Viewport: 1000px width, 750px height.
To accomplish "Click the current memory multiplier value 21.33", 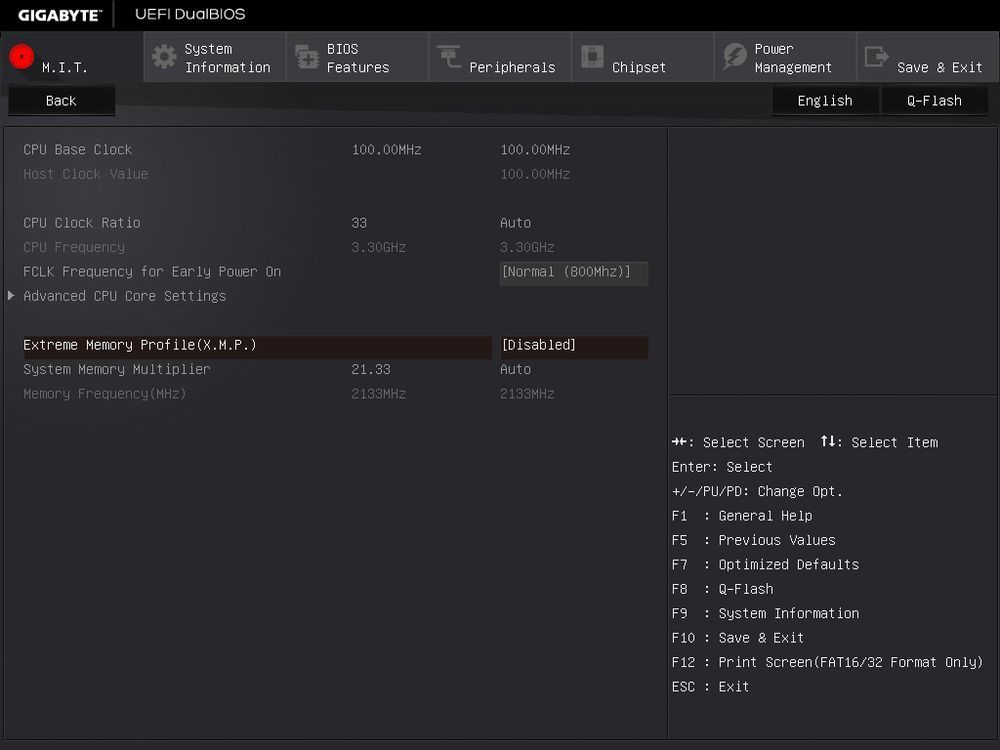I will [371, 369].
